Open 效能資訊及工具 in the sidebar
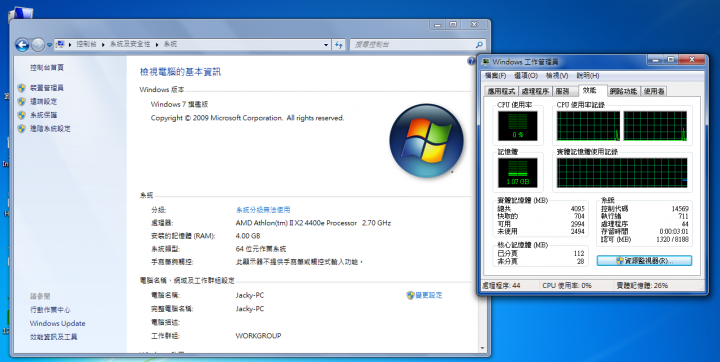This screenshot has width=720, height=362. click(53, 337)
